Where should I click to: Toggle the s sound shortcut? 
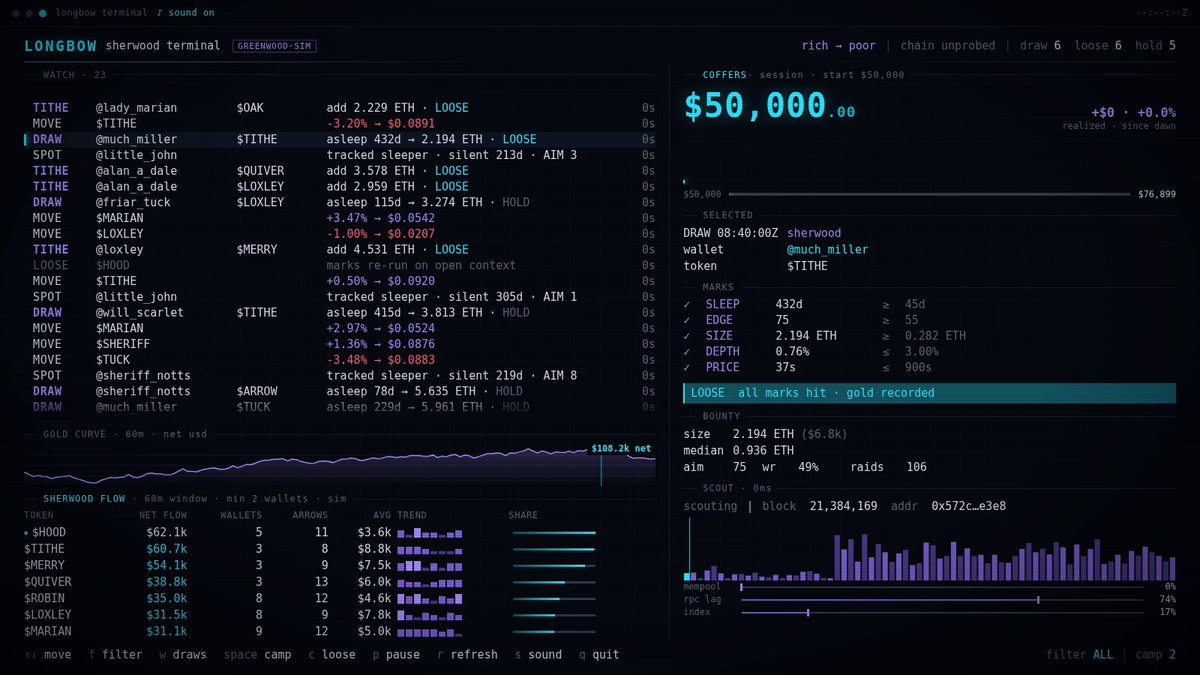538,655
